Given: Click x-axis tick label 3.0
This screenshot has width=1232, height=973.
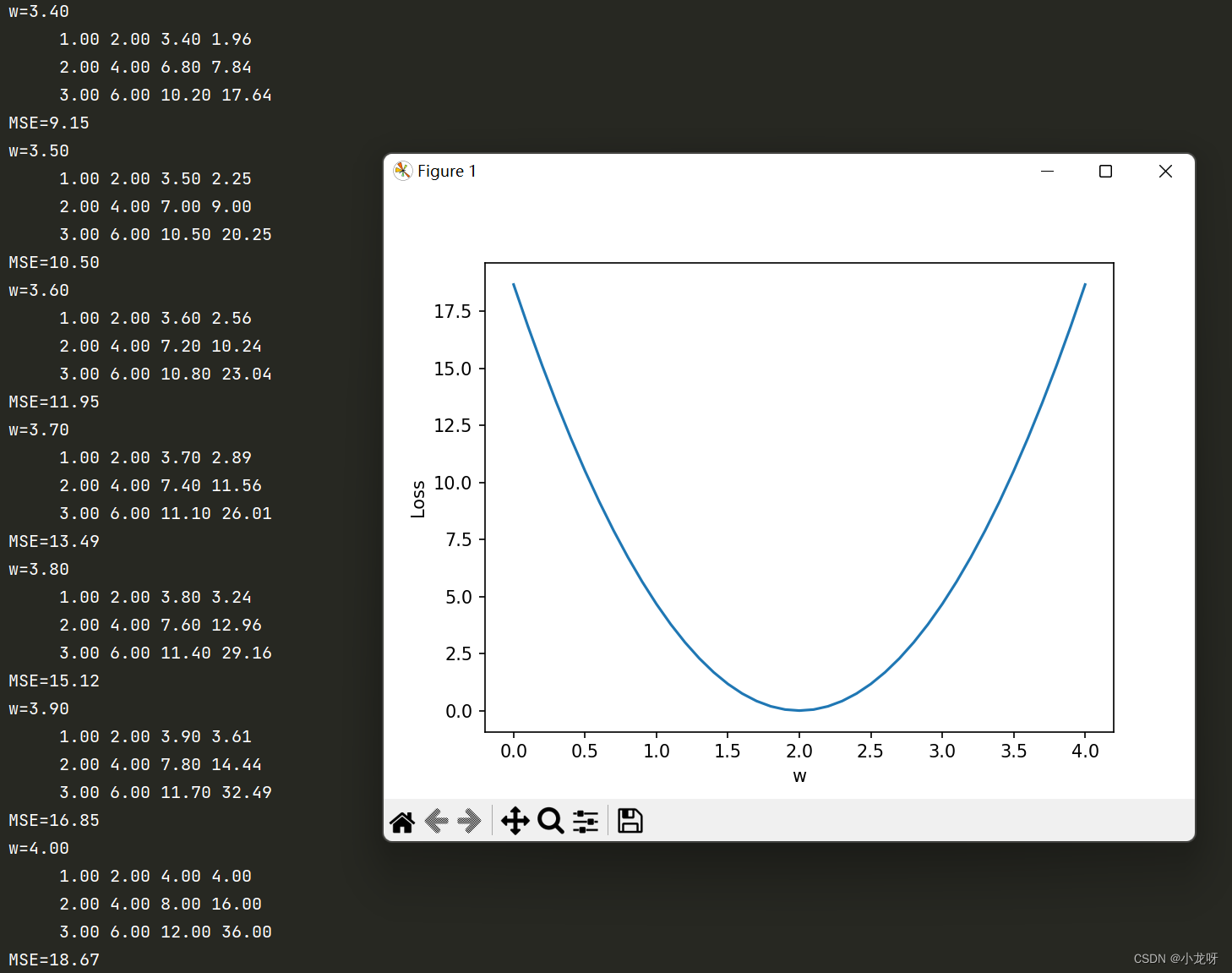Looking at the screenshot, I should 942,752.
